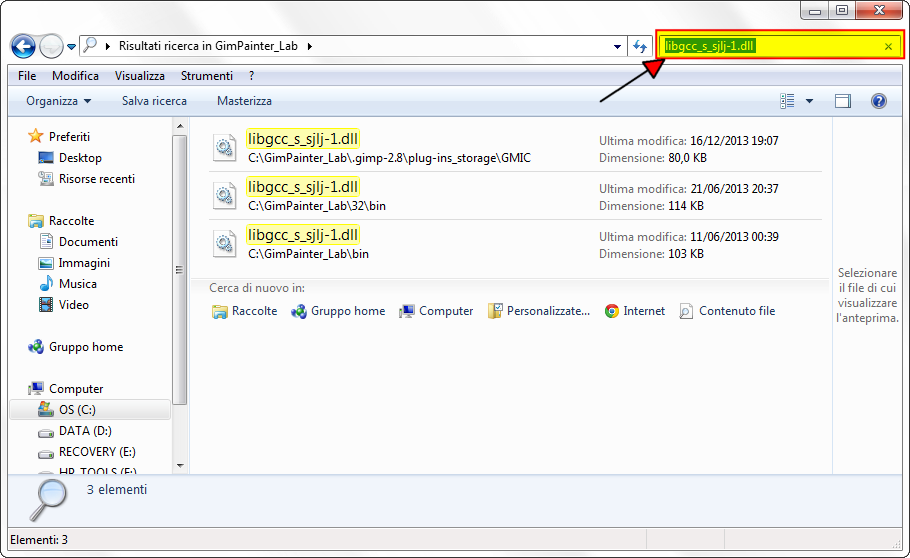Open the Documenti library

88,242
